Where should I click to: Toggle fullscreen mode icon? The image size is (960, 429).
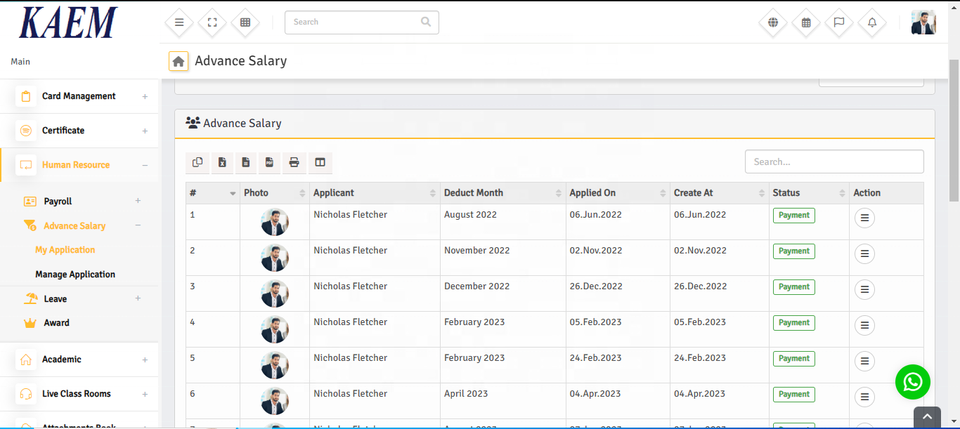point(211,22)
